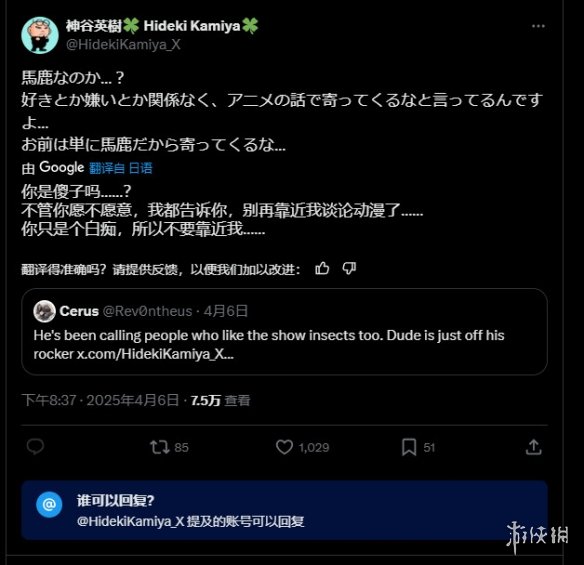
Task: Click the reply speech bubble icon
Action: (35, 447)
